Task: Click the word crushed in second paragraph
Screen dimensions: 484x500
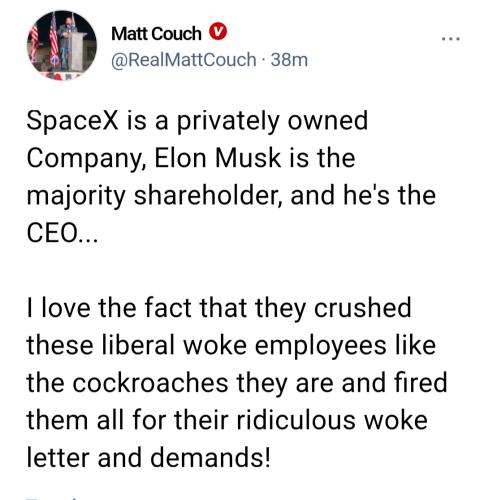Action: (363, 308)
